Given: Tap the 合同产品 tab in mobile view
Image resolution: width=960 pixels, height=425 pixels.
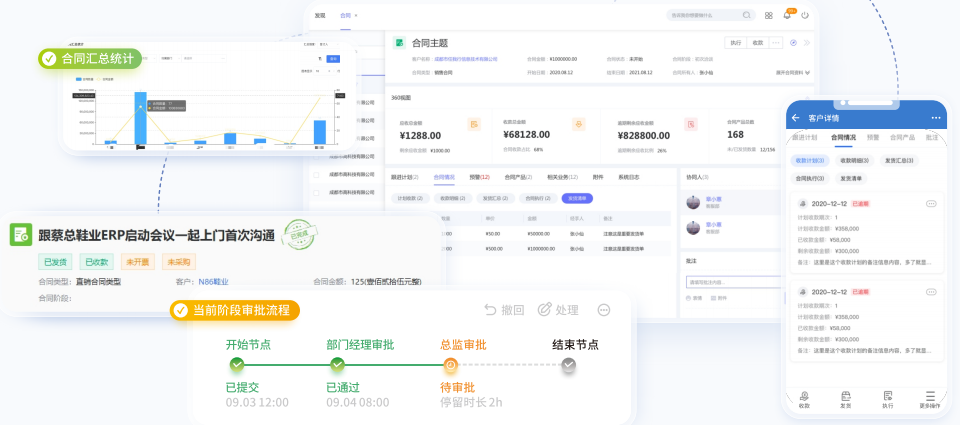Looking at the screenshot, I should tap(902, 138).
